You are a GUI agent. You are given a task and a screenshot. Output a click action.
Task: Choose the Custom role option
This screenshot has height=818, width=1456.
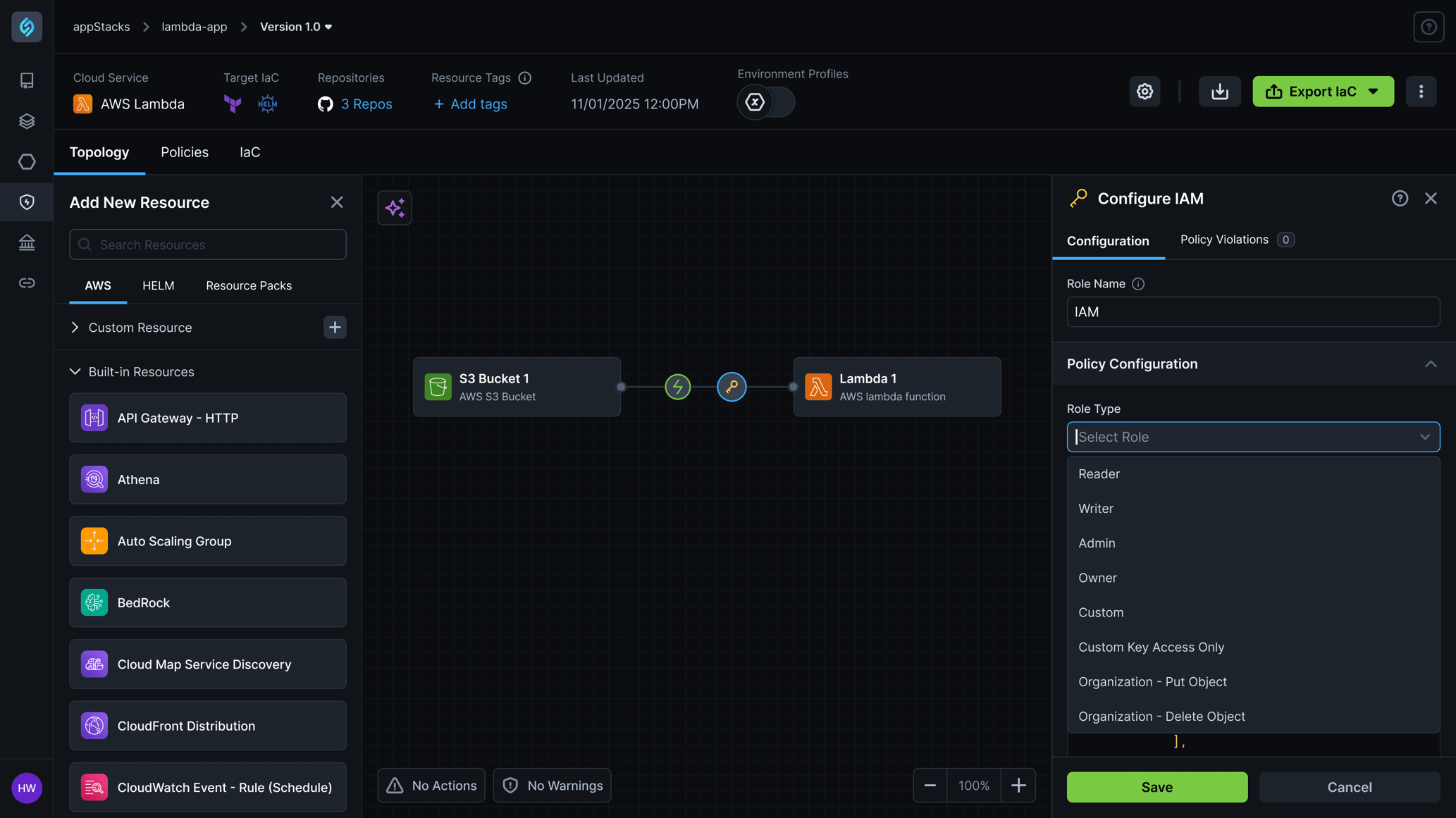[x=1253, y=612]
